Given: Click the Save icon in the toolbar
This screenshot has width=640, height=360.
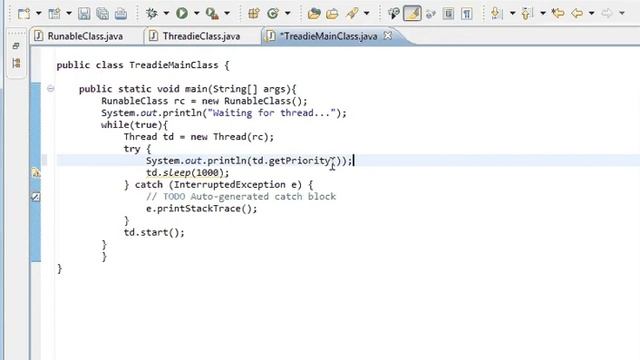Looking at the screenshot, I should [84, 13].
